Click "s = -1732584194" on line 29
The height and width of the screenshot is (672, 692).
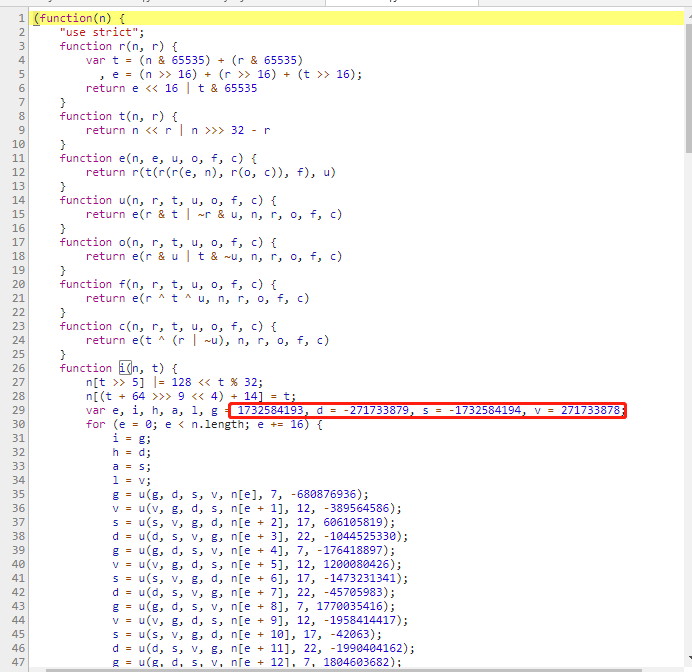[x=471, y=410]
